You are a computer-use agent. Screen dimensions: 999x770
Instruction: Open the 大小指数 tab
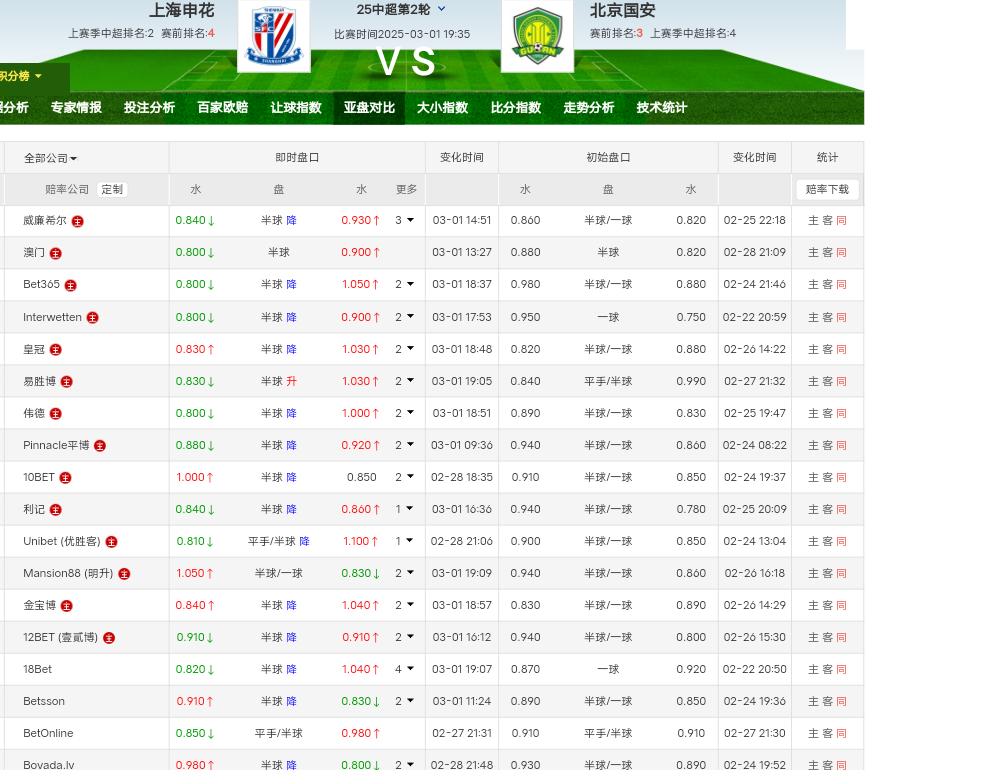442,108
